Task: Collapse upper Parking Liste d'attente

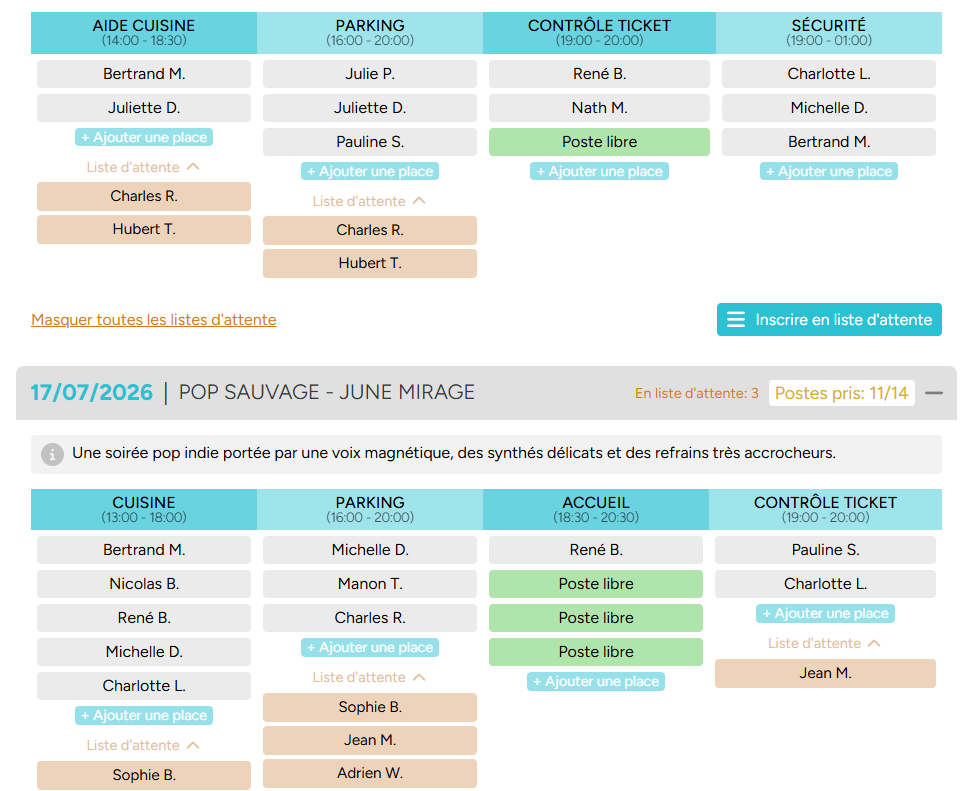Action: tap(369, 201)
